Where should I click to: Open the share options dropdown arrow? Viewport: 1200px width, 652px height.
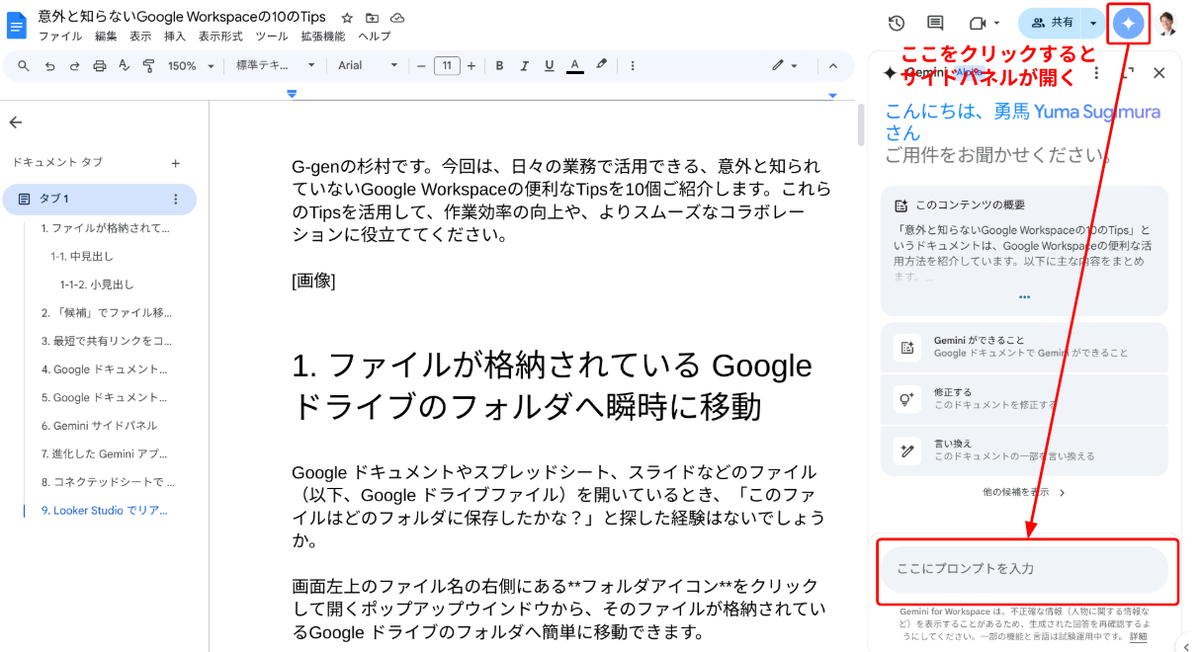[1093, 23]
